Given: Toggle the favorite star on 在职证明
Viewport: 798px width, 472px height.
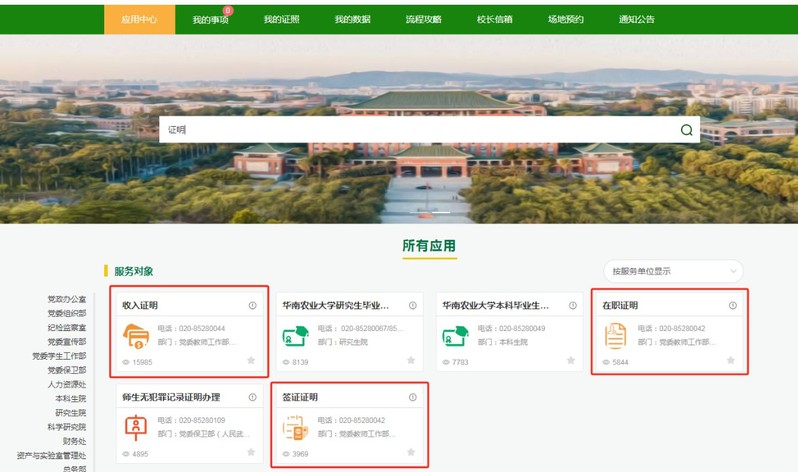Looking at the screenshot, I should (731, 361).
